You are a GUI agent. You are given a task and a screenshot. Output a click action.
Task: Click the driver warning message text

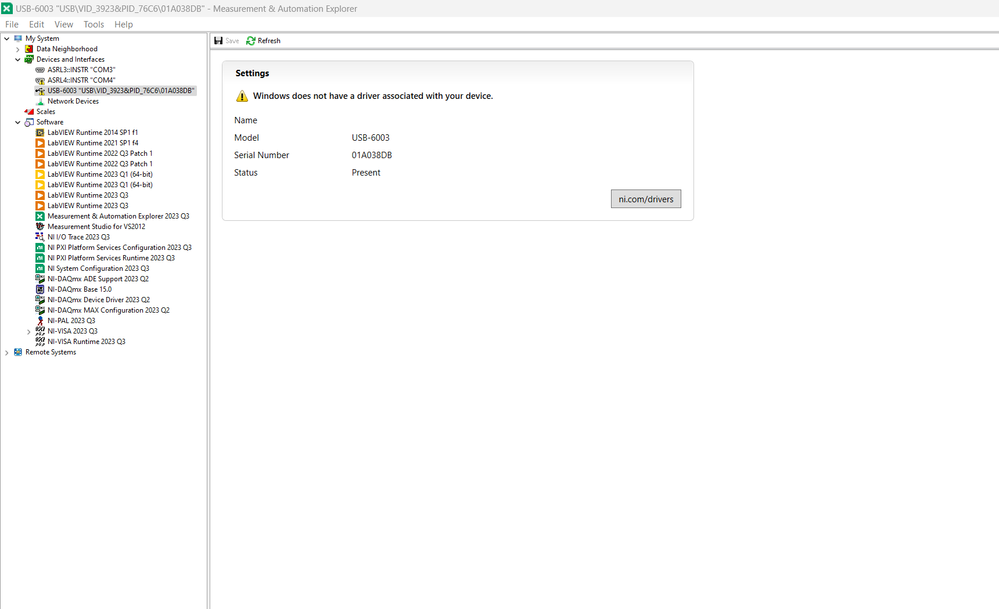point(373,96)
